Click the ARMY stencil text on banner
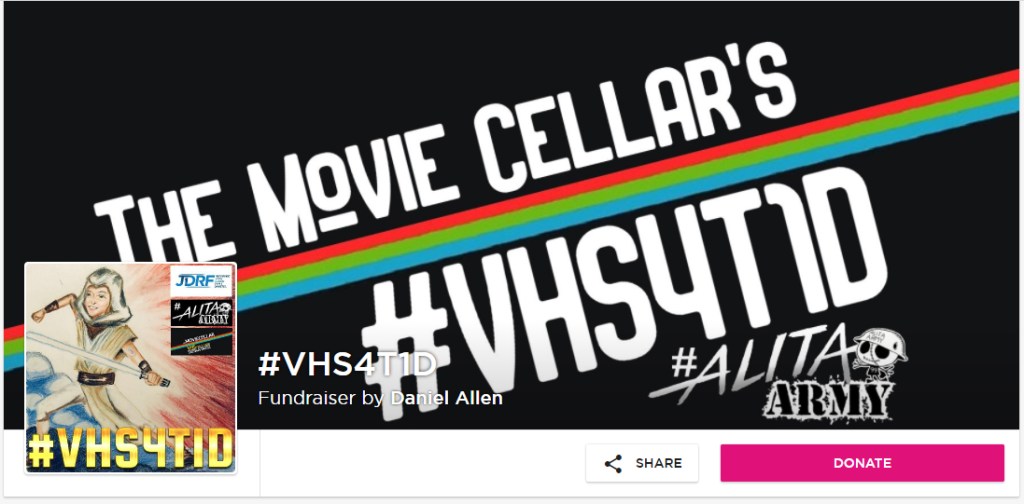Image resolution: width=1024 pixels, height=504 pixels. tap(828, 402)
